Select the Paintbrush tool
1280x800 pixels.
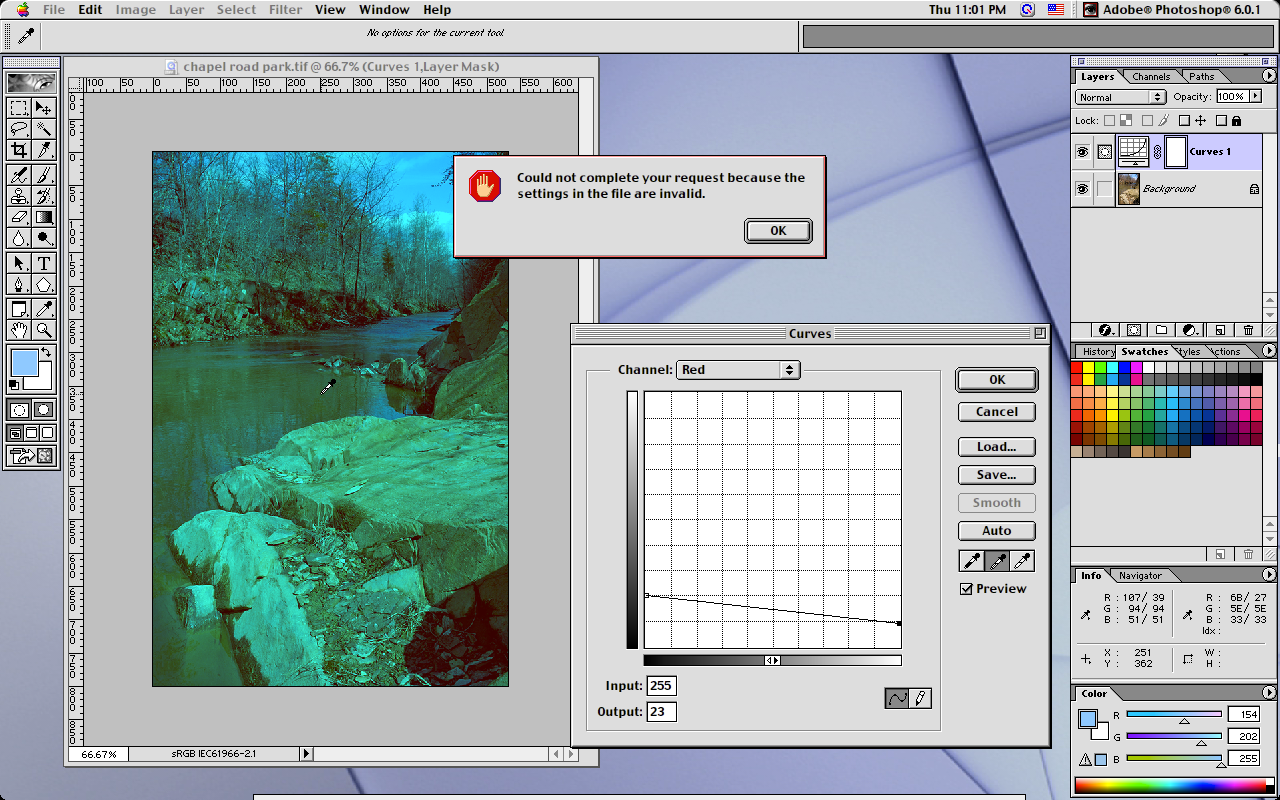tap(44, 175)
